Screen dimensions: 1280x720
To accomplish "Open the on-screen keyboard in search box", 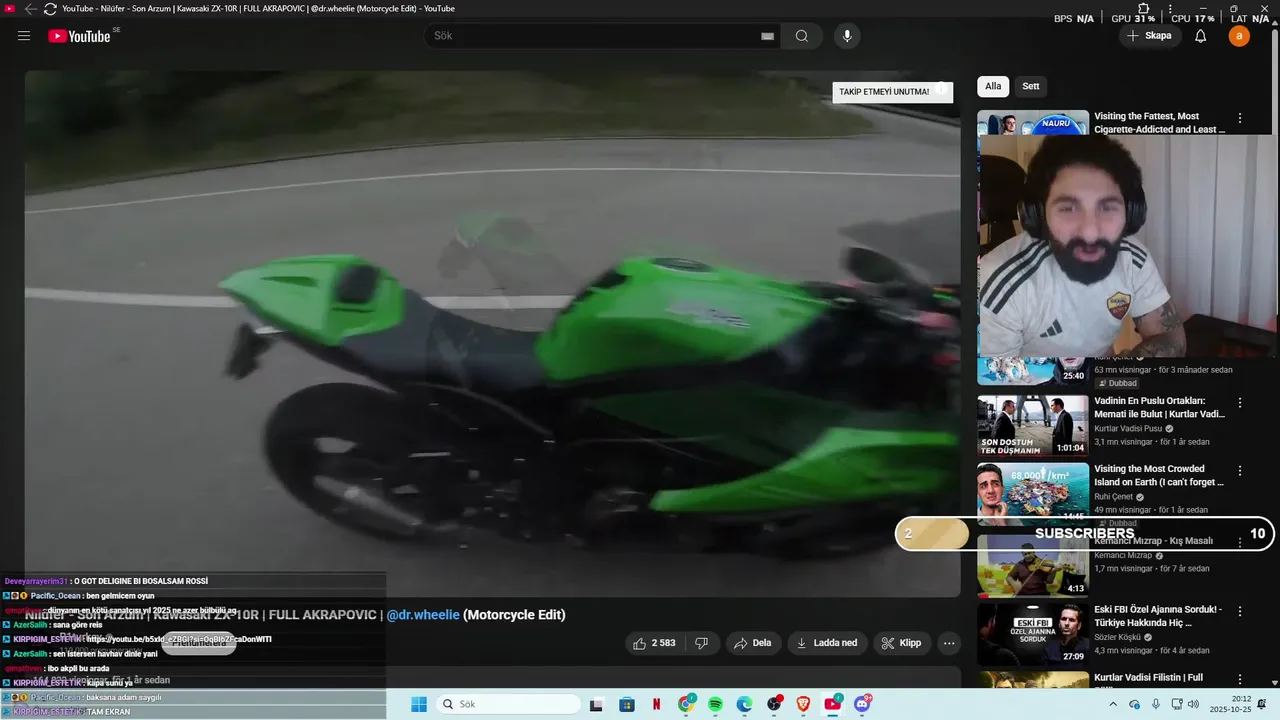I will [767, 36].
